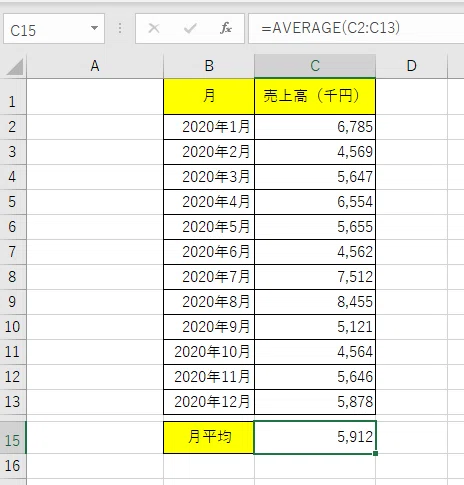The width and height of the screenshot is (464, 485).
Task: Select row 1 header
Action: point(13,97)
